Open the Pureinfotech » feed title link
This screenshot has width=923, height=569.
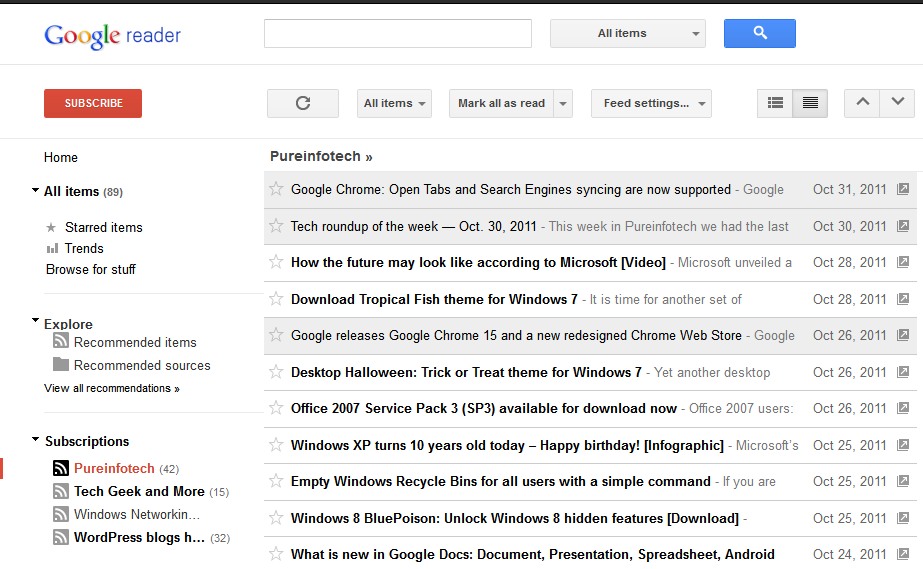[x=321, y=157]
